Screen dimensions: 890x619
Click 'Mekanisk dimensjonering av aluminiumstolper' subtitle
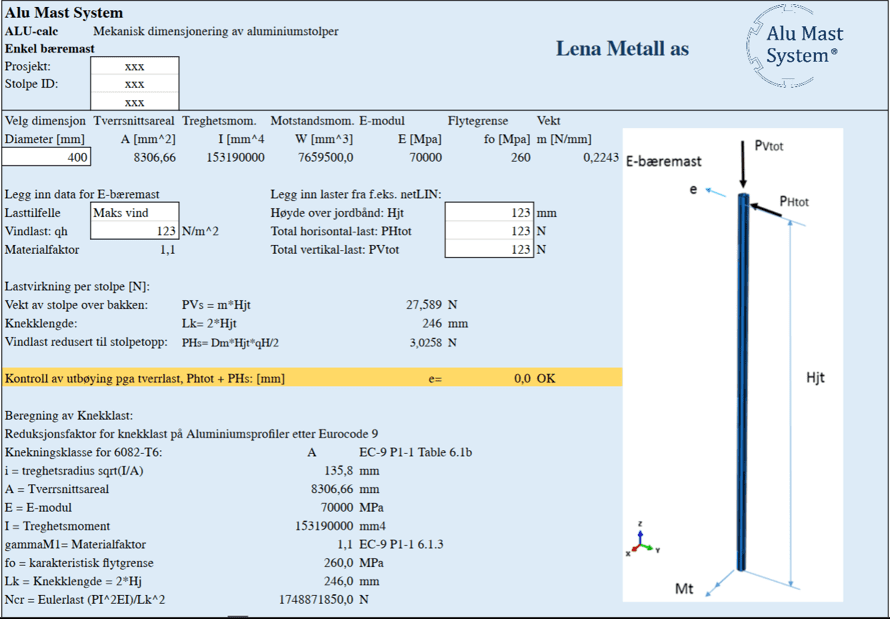coord(216,31)
